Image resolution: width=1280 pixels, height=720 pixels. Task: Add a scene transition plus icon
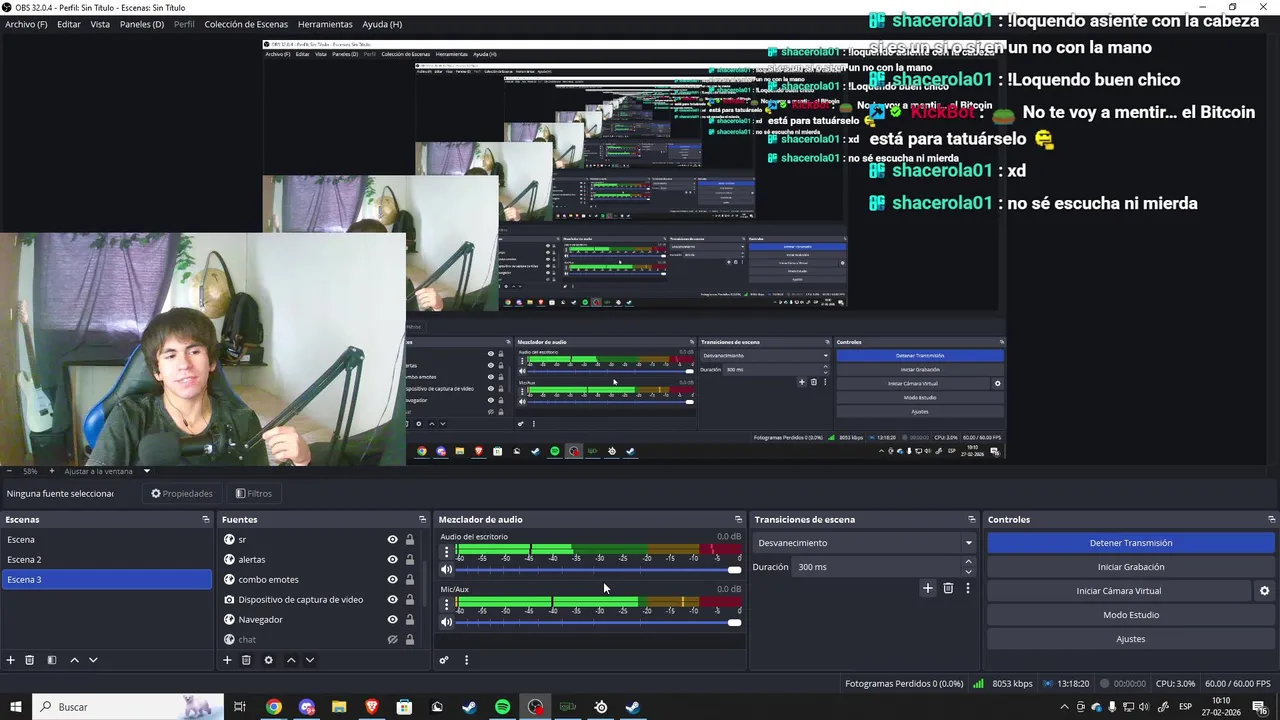(x=928, y=588)
